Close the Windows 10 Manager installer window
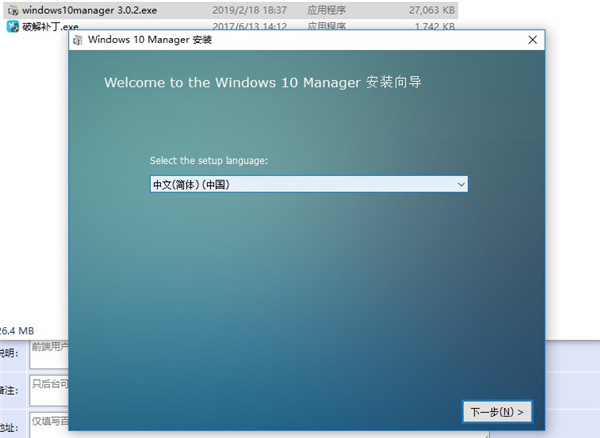Screen dimensions: 600x438 click(532, 40)
